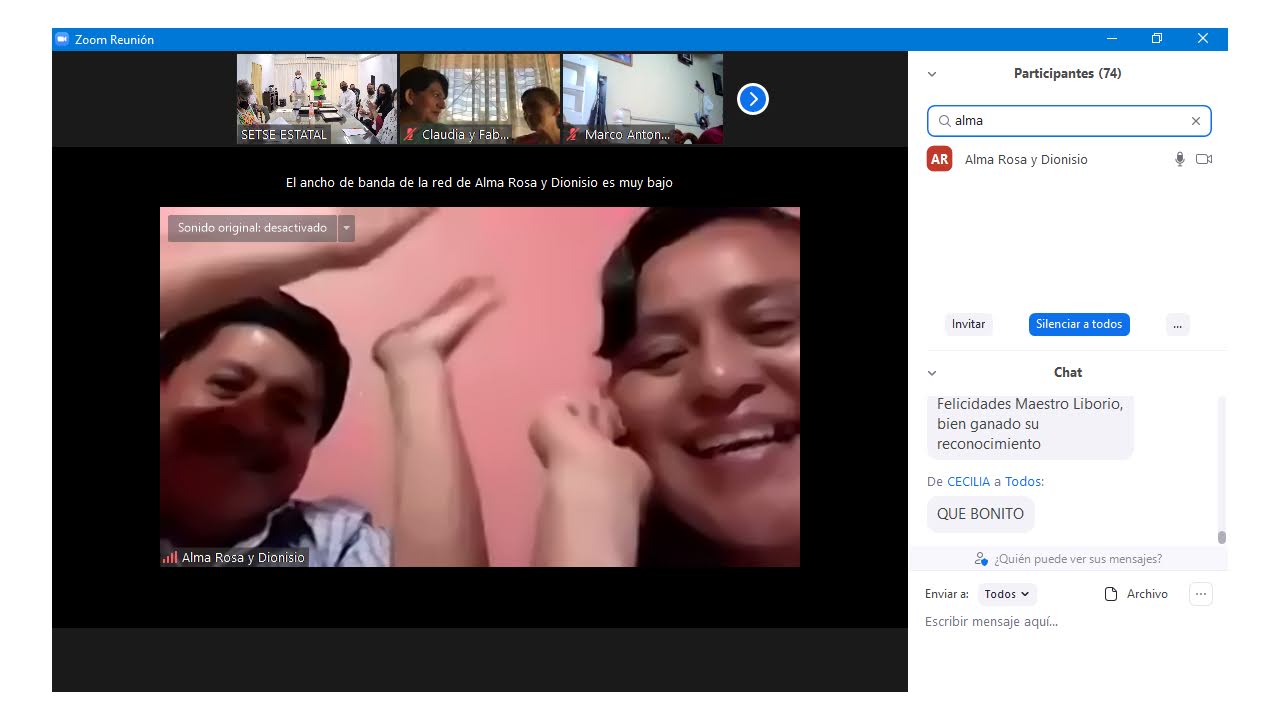
Task: Open the chat more options ellipsis button
Action: (1201, 594)
